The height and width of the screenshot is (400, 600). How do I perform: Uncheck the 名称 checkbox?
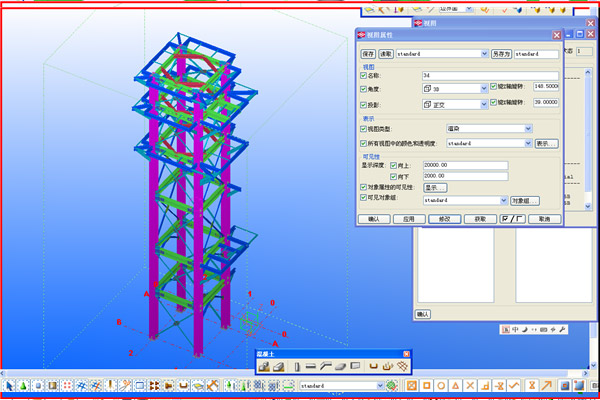[x=364, y=75]
